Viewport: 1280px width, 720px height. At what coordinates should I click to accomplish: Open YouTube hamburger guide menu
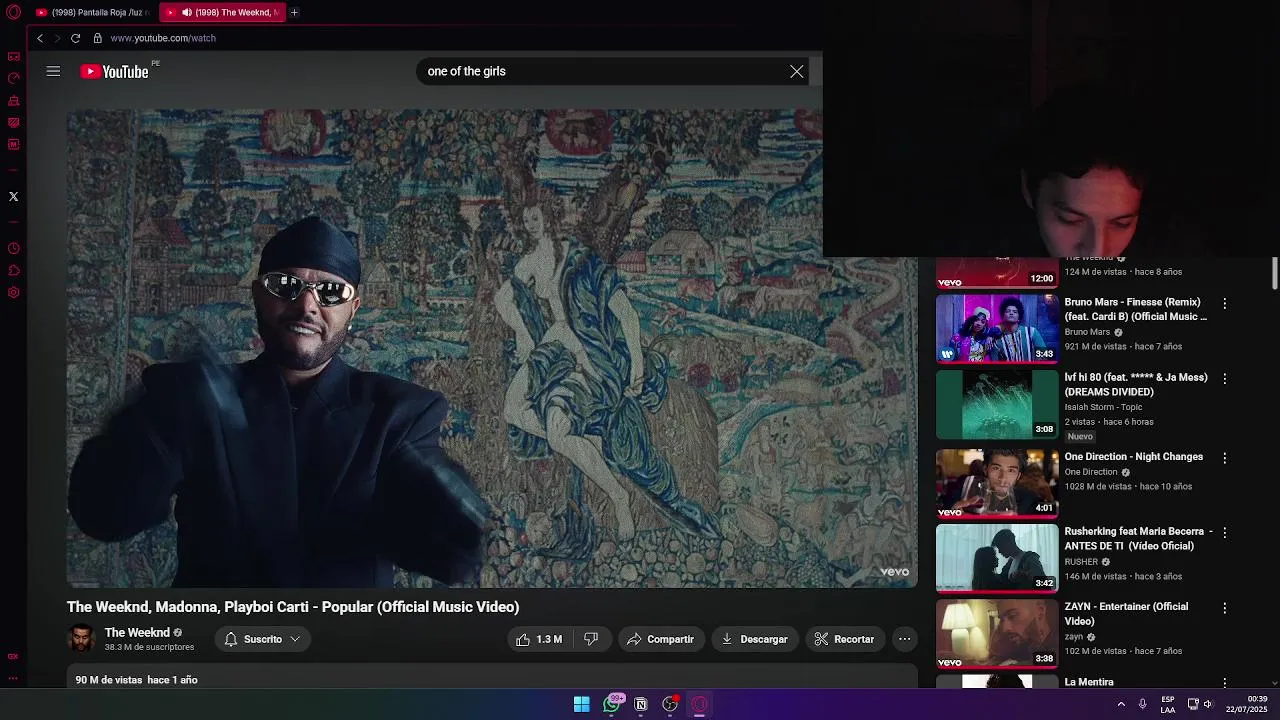click(x=53, y=71)
